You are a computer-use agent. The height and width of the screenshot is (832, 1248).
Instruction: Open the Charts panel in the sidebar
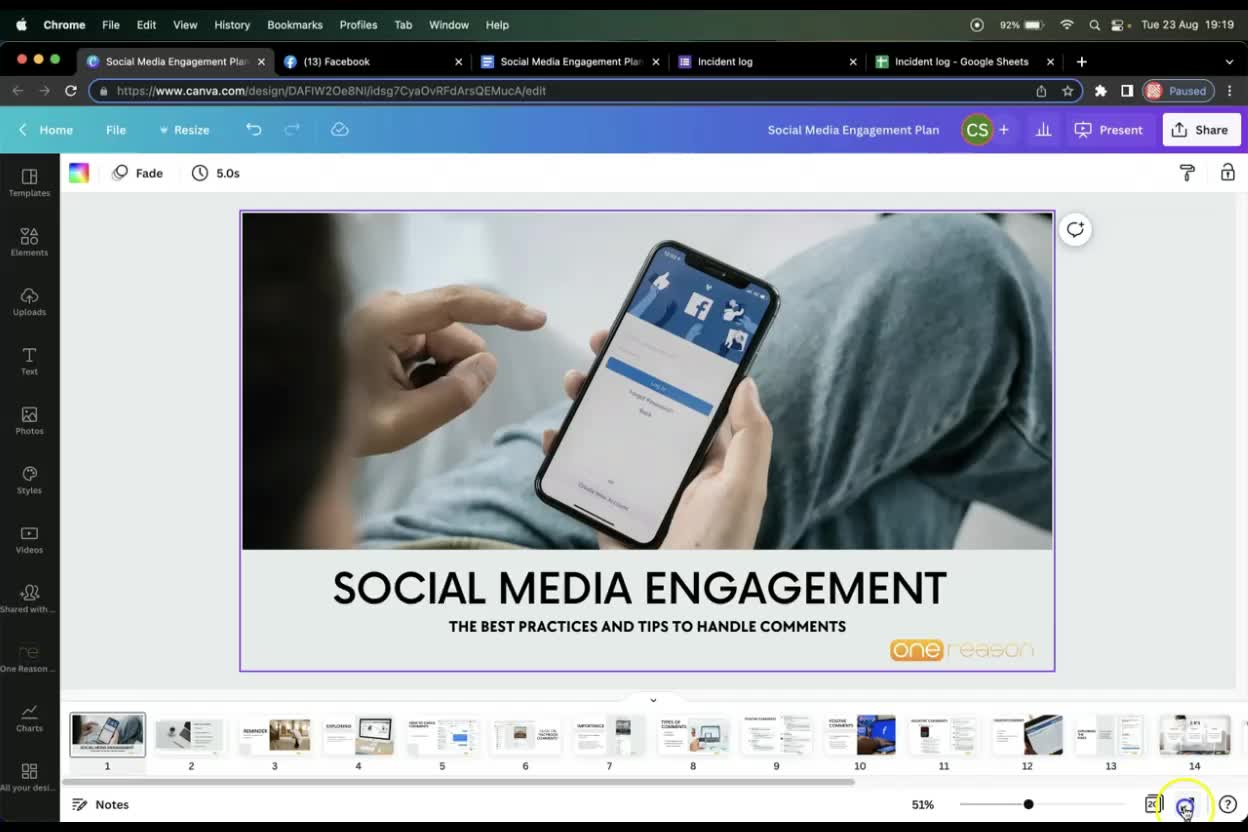29,718
